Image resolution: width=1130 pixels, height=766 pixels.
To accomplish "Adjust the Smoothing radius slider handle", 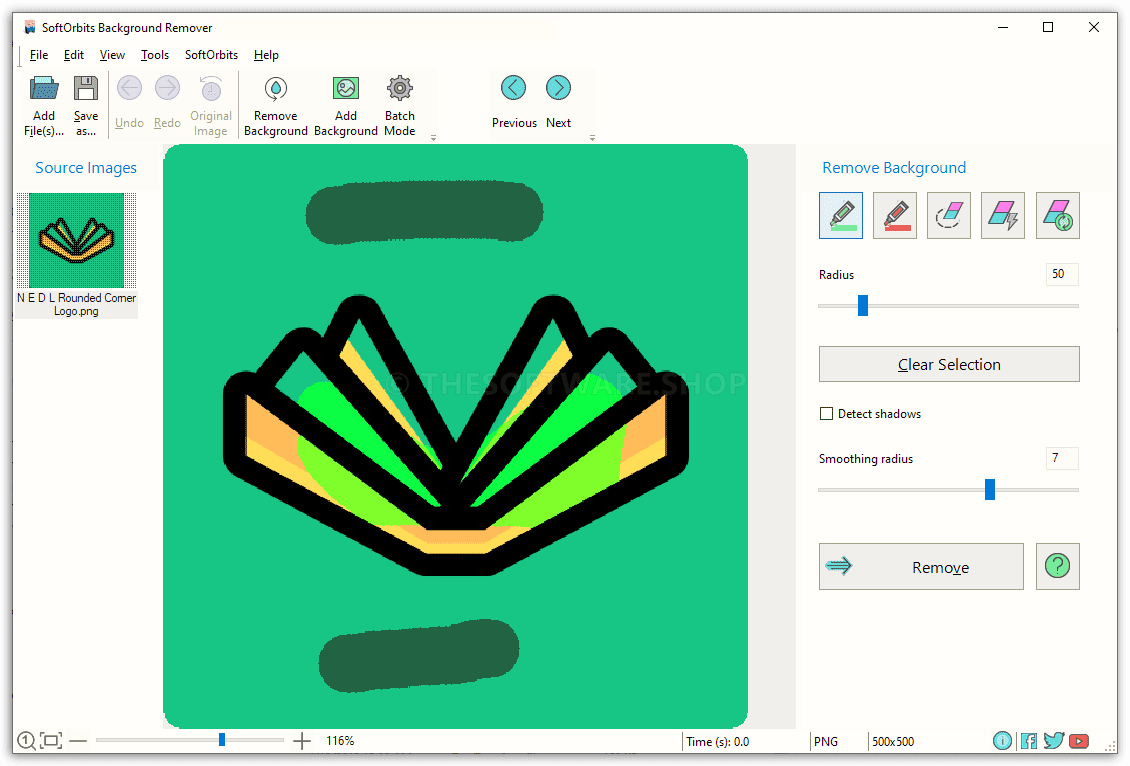I will coord(990,489).
